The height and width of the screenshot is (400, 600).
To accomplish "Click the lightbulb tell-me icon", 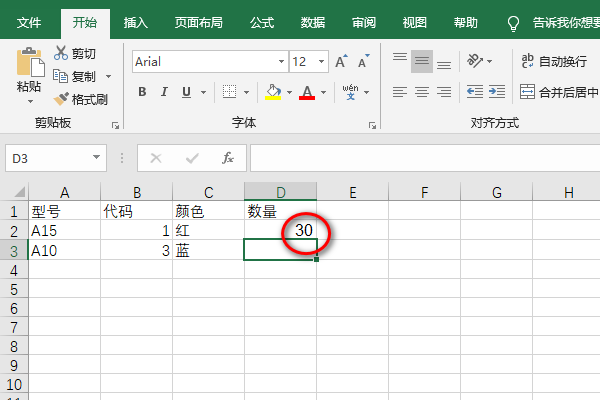I will tap(513, 23).
